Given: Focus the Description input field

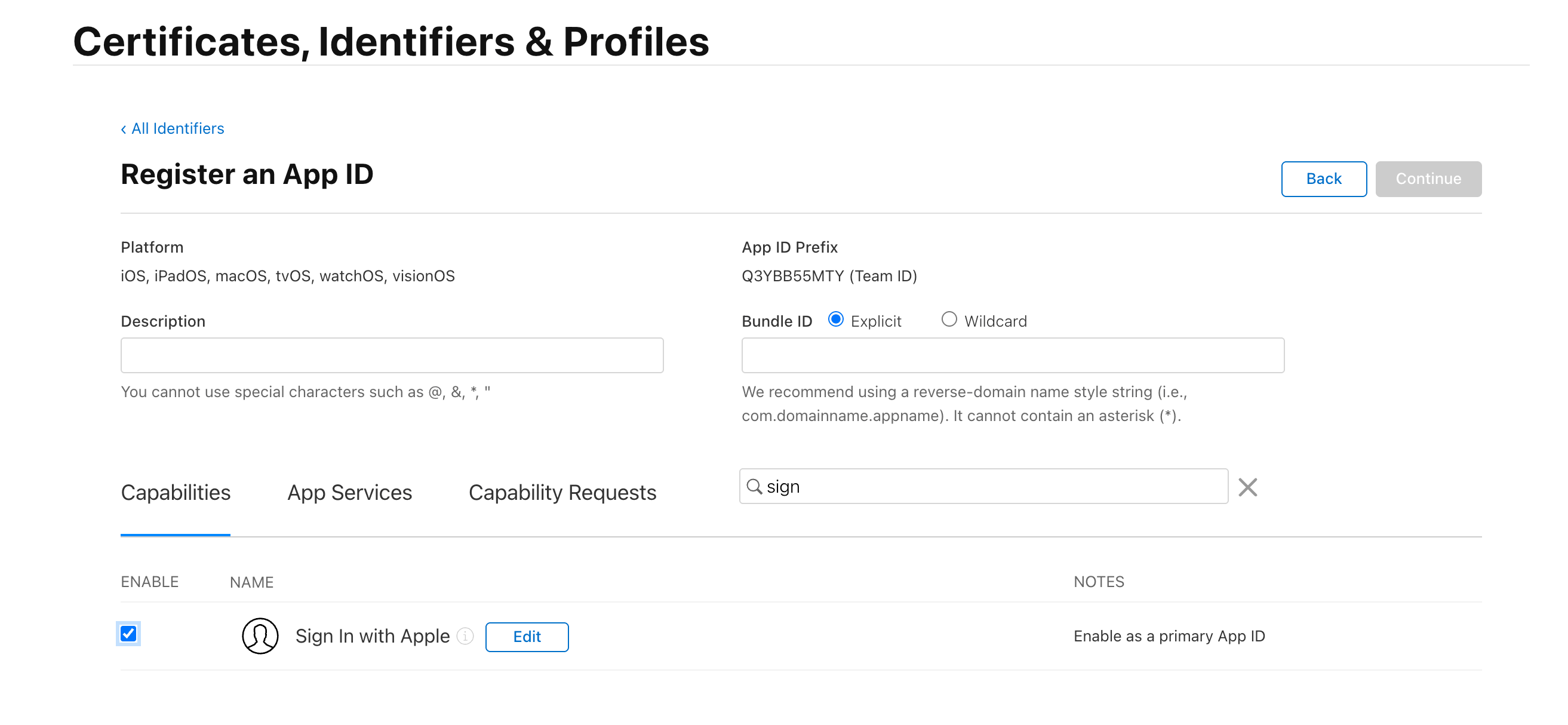Looking at the screenshot, I should 392,355.
